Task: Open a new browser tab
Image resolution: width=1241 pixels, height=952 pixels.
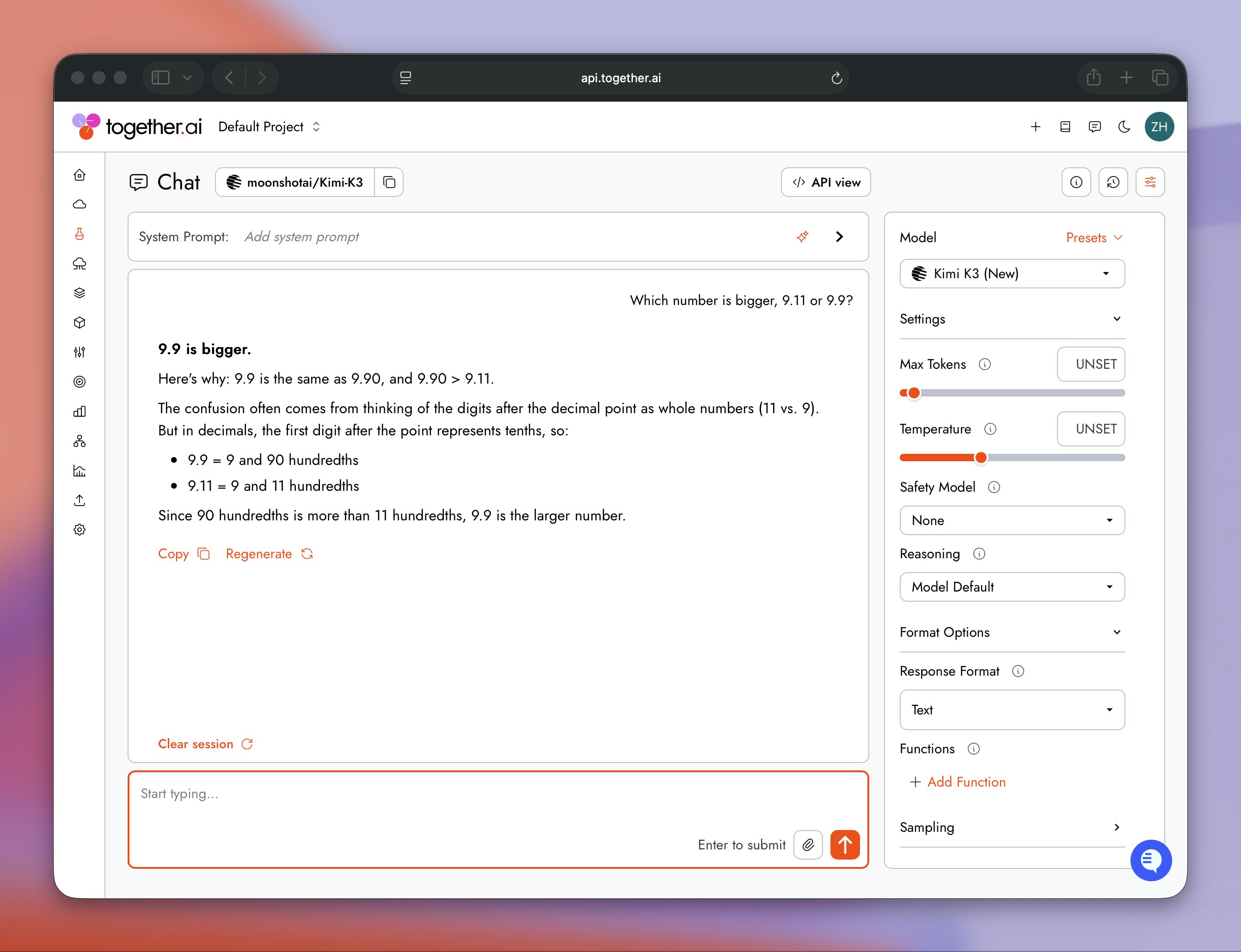Action: pos(1126,77)
